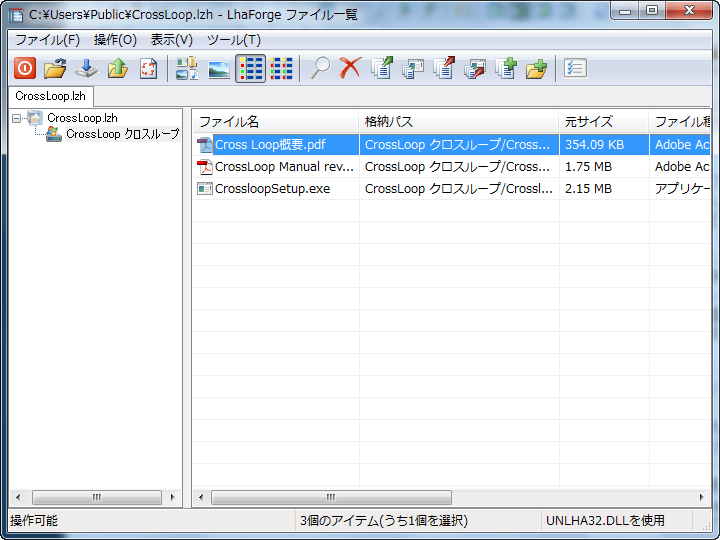Click the folder with green up arrow
This screenshot has height=540, width=720.
[118, 68]
